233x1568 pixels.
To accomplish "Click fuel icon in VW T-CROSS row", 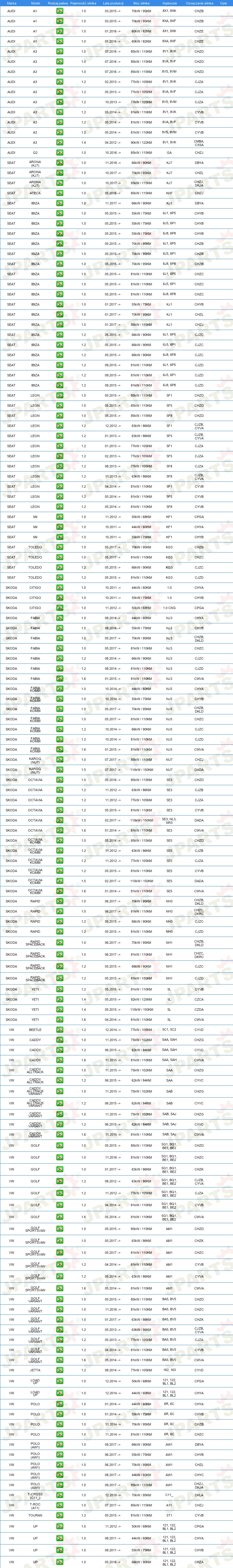I will [60, 1495].
